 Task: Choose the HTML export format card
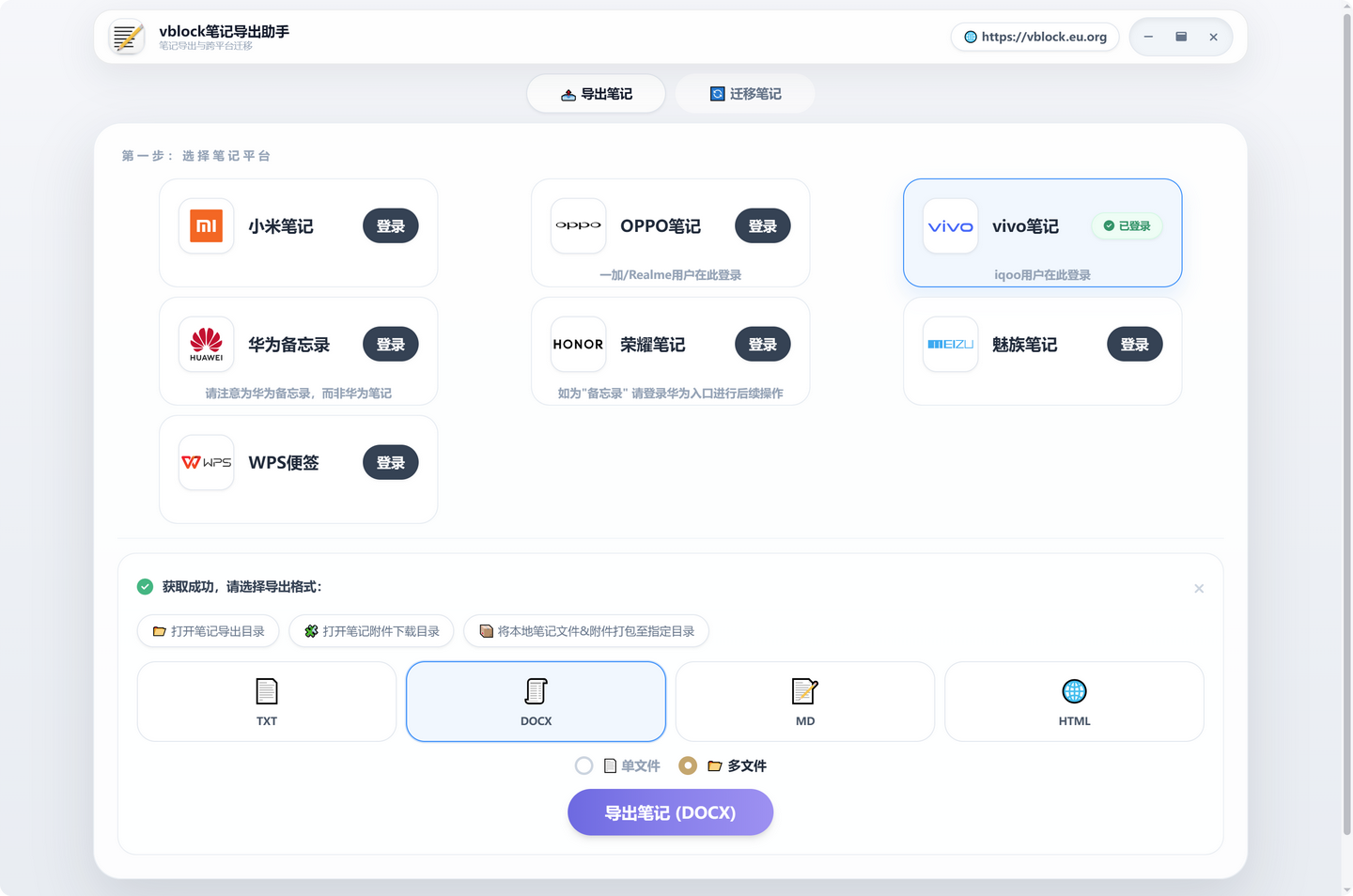point(1074,702)
